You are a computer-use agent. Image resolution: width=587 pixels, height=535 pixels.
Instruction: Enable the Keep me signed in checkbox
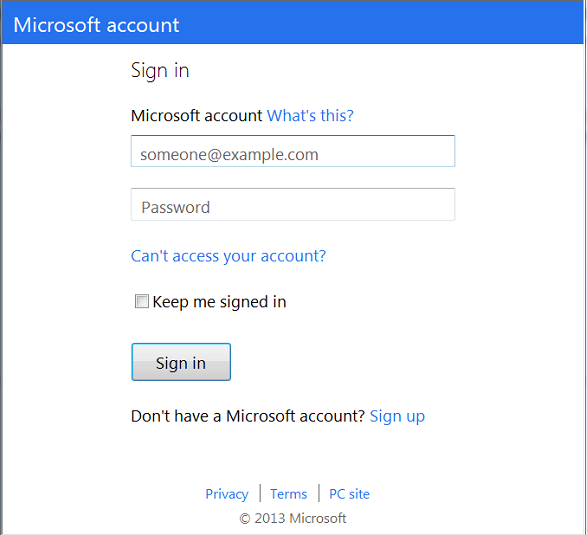pos(142,301)
